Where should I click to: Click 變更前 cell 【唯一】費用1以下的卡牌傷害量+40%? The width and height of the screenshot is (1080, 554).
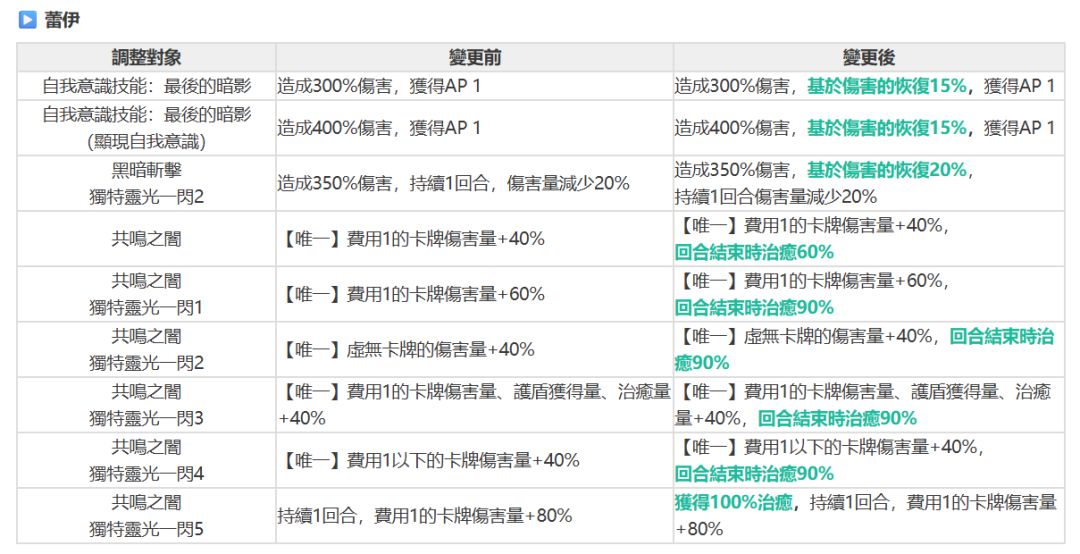click(x=475, y=460)
